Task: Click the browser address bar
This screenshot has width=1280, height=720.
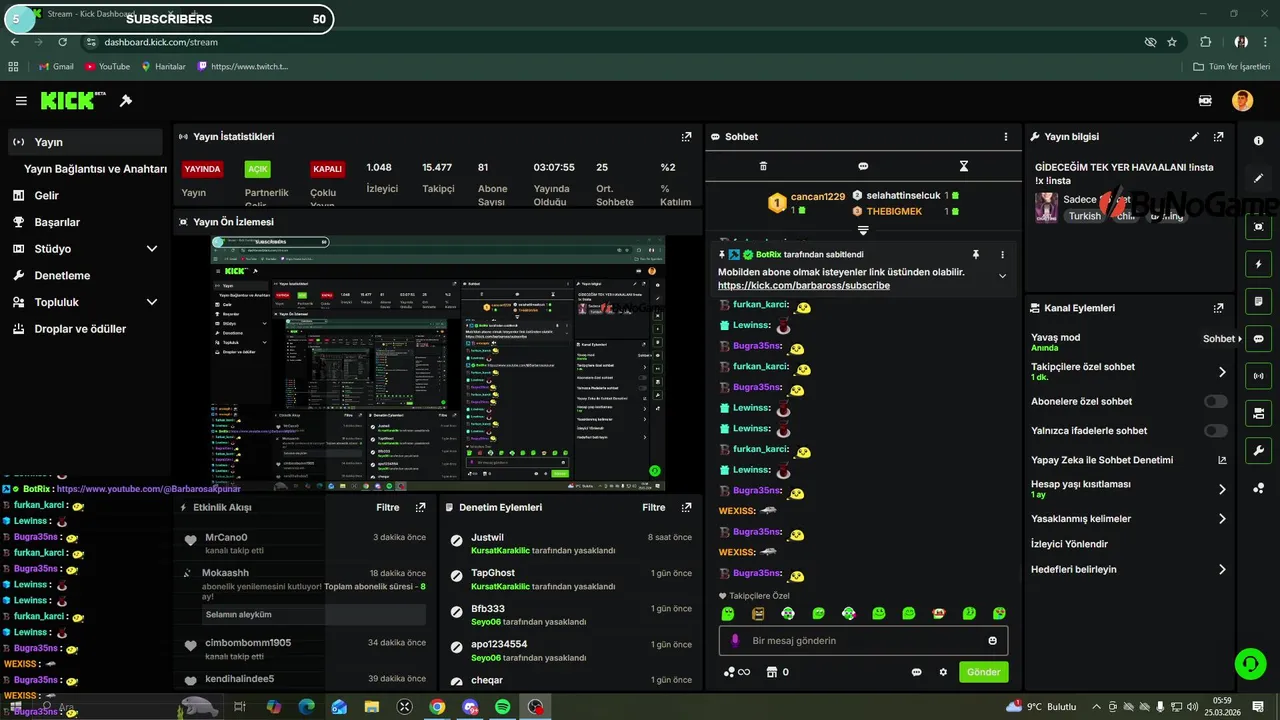Action: [610, 42]
